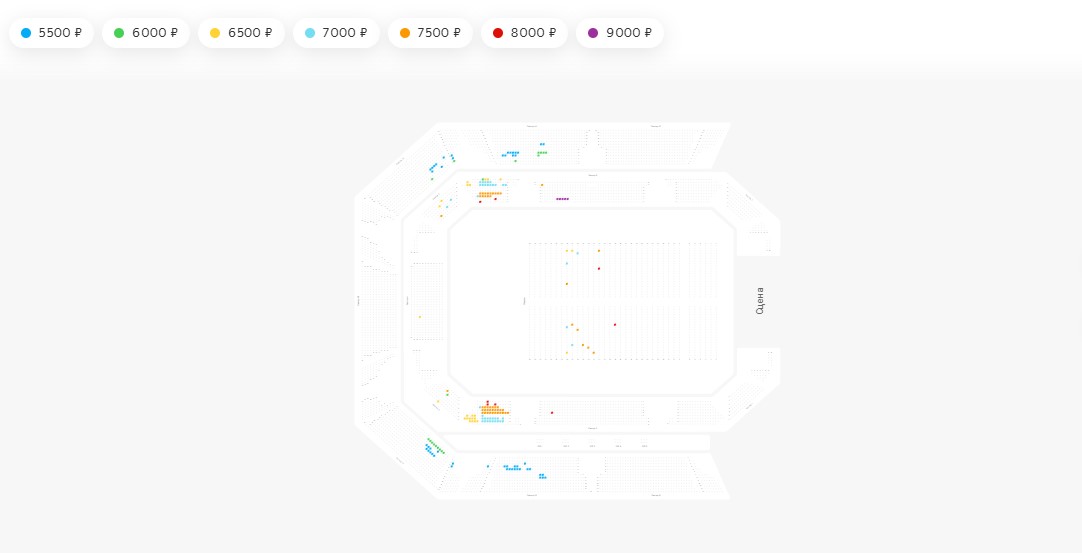Viewport: 1082px width, 553px height.
Task: Select the red floor seat nearest the stage
Action: click(615, 325)
